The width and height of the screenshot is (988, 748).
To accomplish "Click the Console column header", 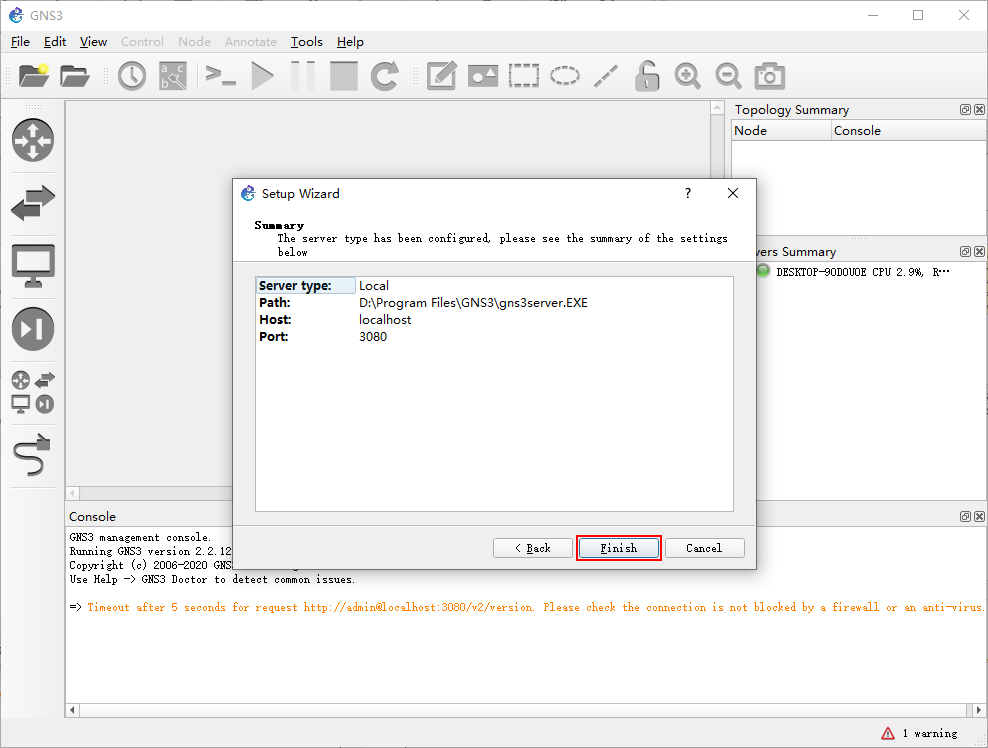I will pyautogui.click(x=909, y=130).
